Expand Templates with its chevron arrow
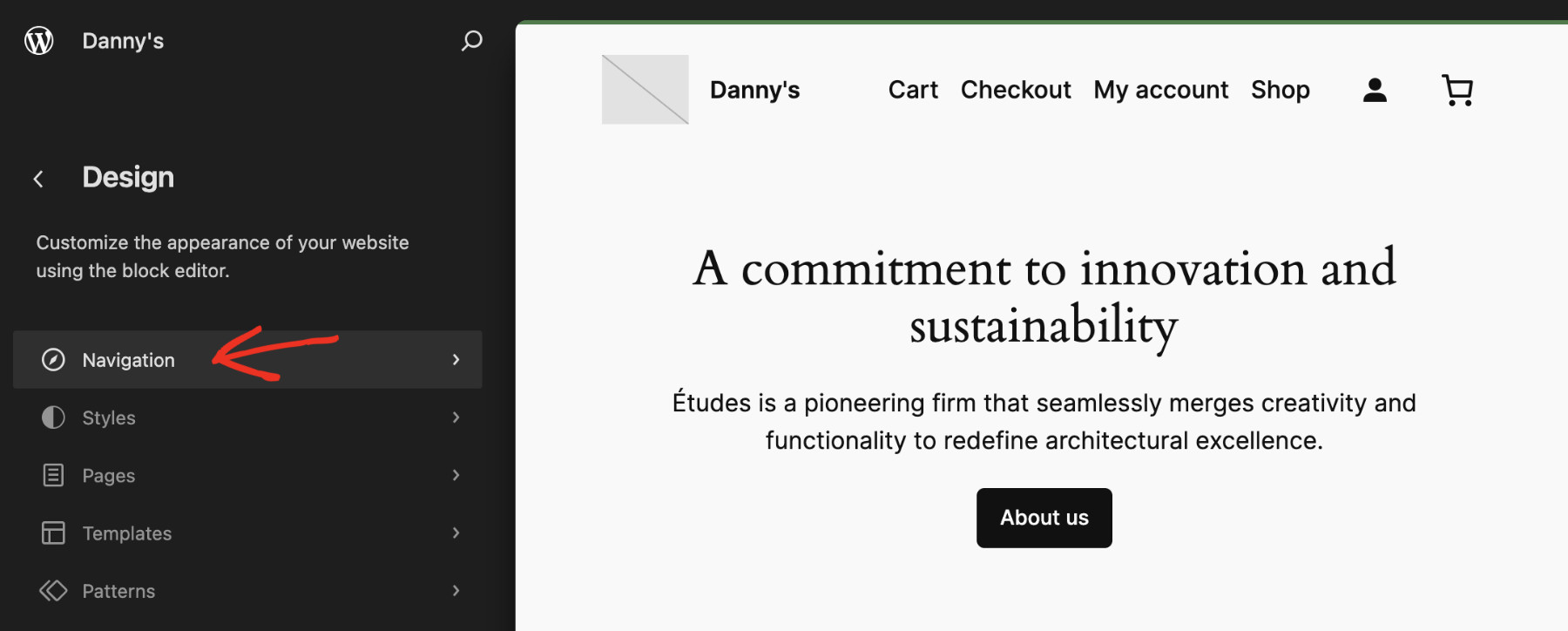 (x=456, y=533)
